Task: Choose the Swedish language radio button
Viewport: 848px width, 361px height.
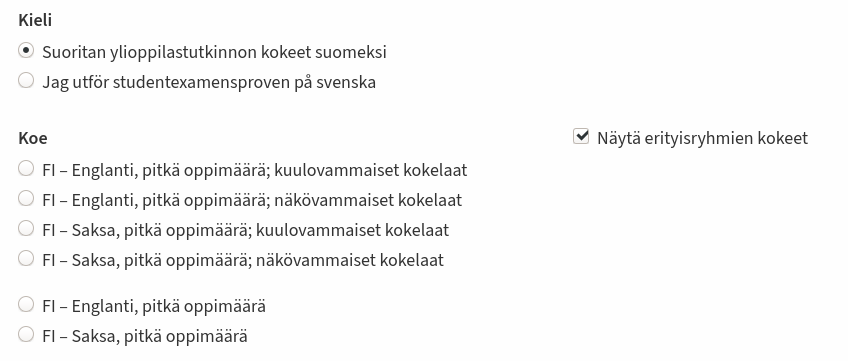Action: 26,81
